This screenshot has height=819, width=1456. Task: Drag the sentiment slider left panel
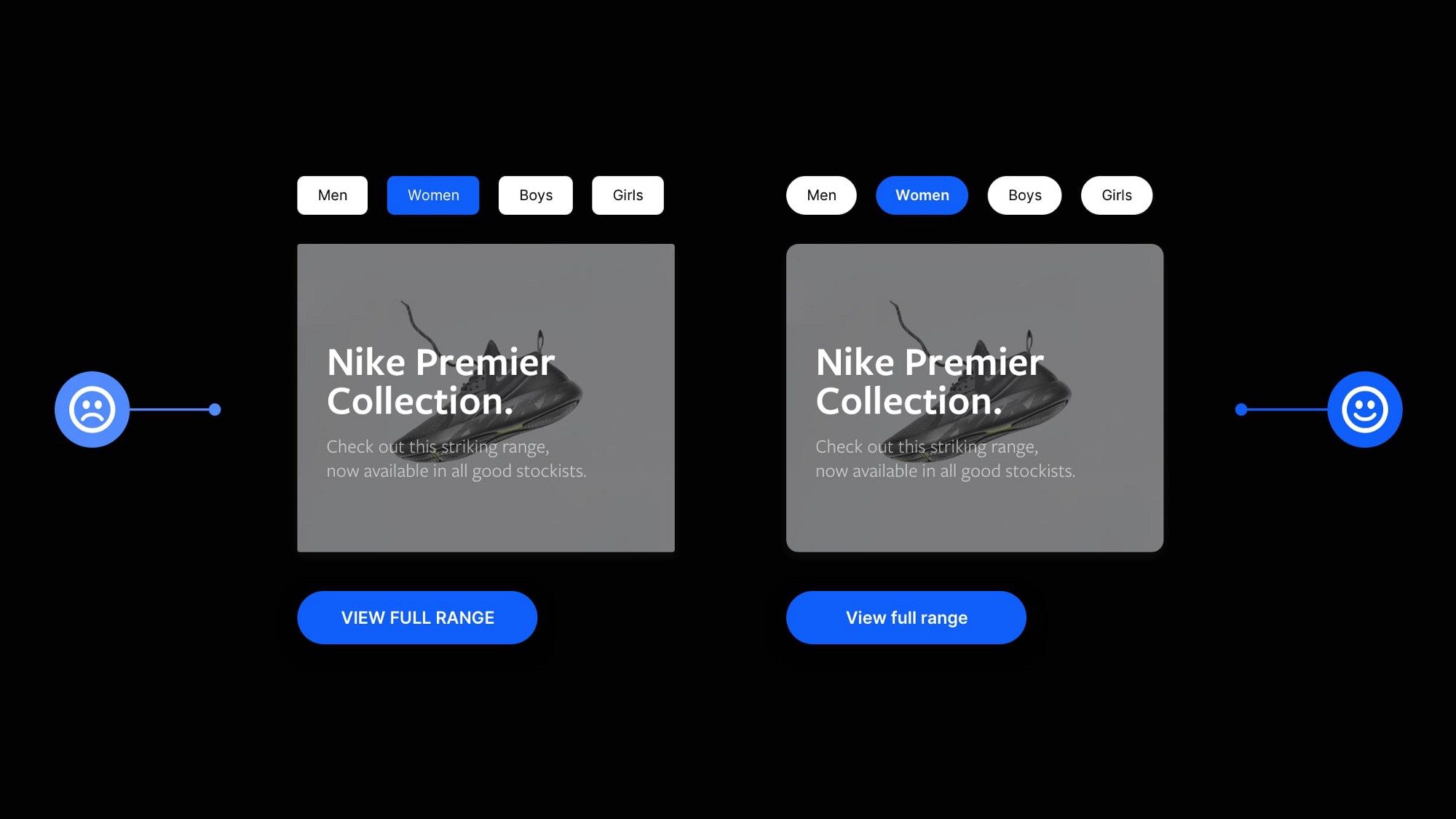pyautogui.click(x=215, y=409)
